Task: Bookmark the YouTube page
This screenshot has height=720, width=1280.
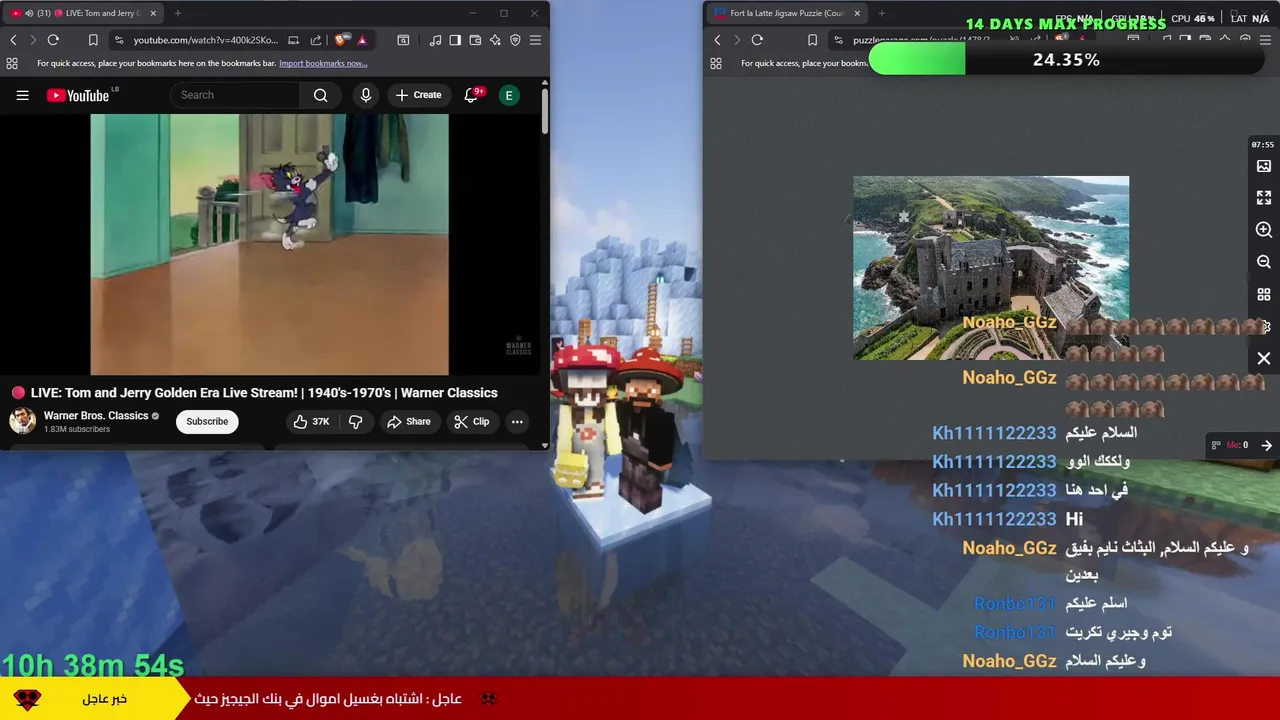Action: pyautogui.click(x=93, y=40)
